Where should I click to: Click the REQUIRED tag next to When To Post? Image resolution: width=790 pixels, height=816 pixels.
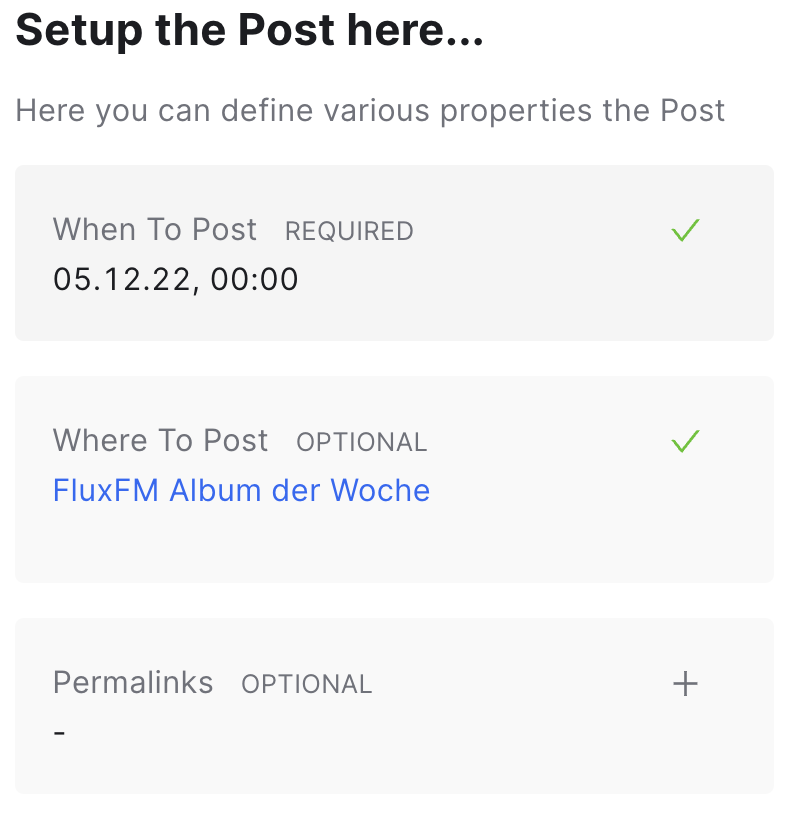point(349,231)
